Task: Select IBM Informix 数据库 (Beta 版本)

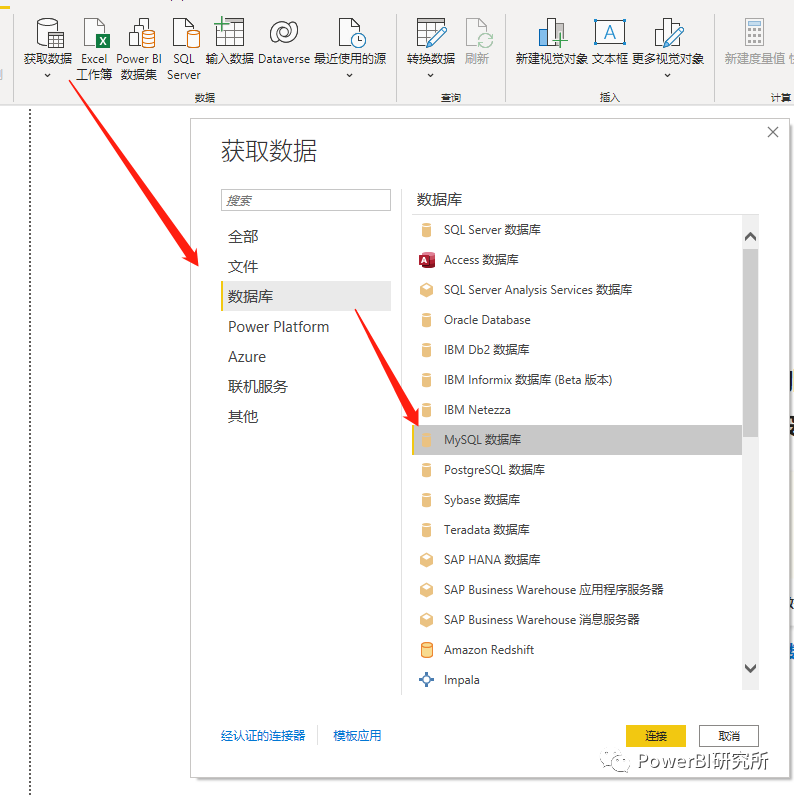Action: pyautogui.click(x=528, y=380)
